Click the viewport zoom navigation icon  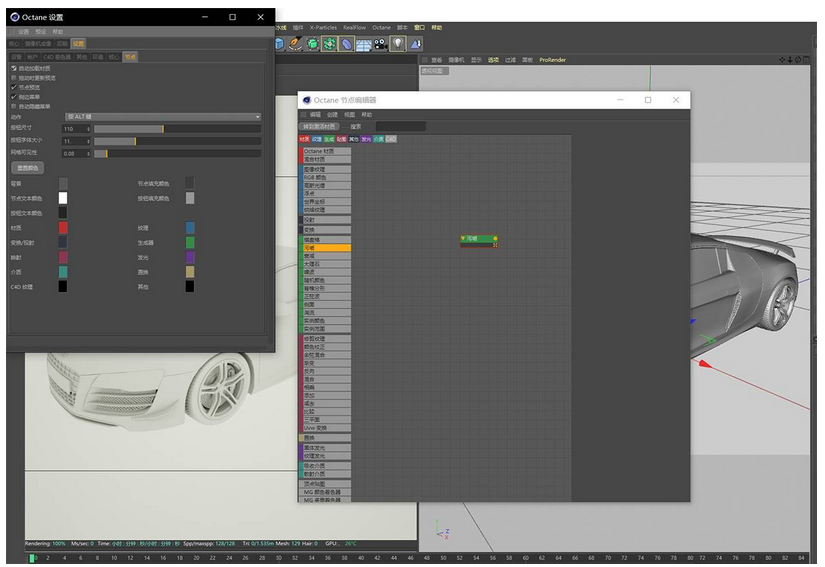790,60
